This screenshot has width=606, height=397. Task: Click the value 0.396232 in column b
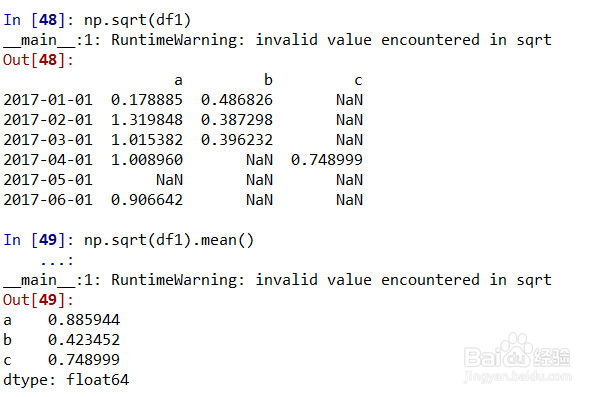click(x=237, y=140)
